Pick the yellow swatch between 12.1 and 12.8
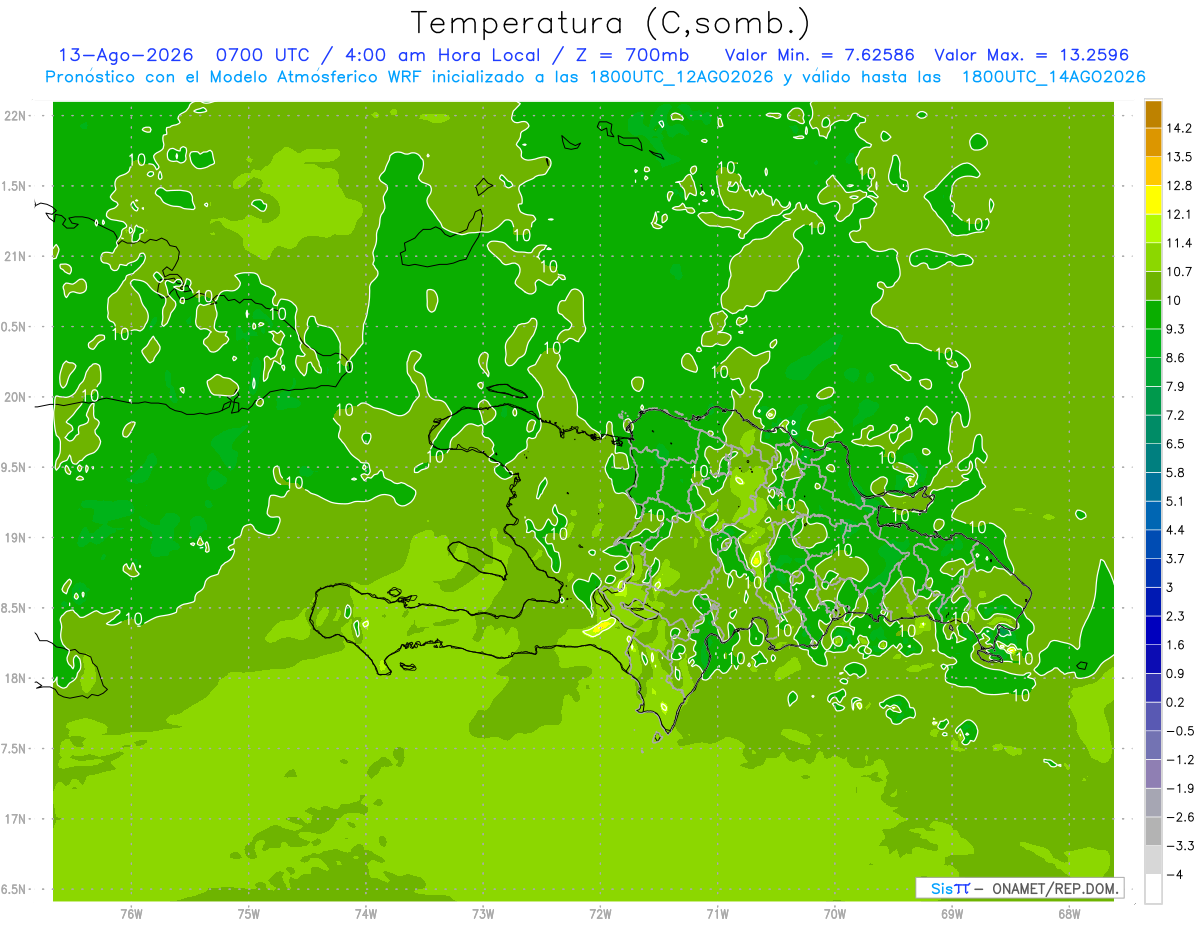The width and height of the screenshot is (1200, 927). [1153, 200]
